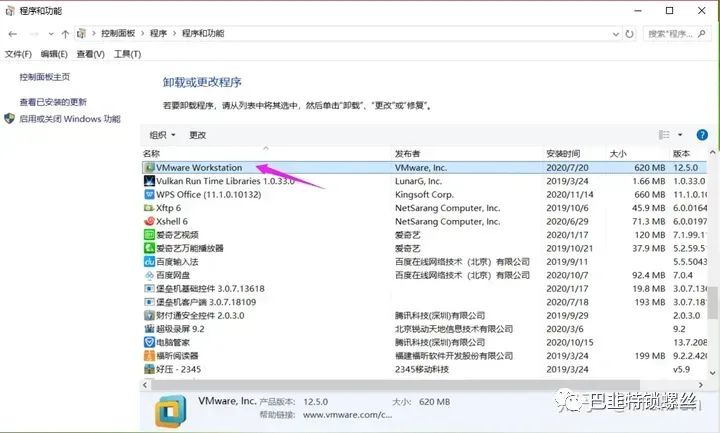Open the 工具(T) menu
This screenshot has height=433, width=720.
pyautogui.click(x=127, y=54)
